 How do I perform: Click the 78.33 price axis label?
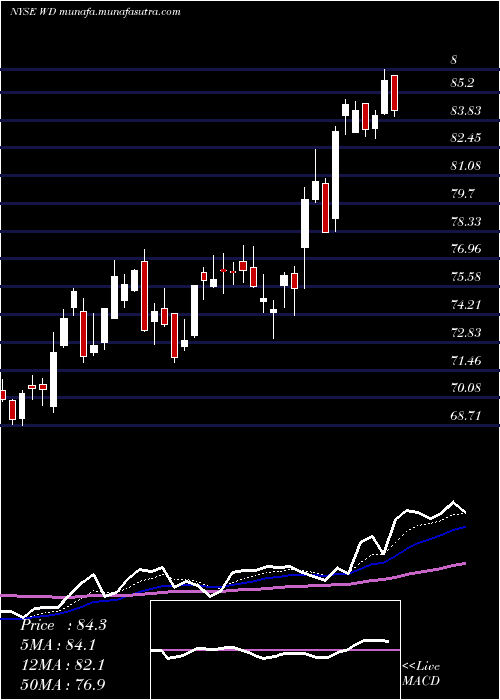tap(466, 221)
